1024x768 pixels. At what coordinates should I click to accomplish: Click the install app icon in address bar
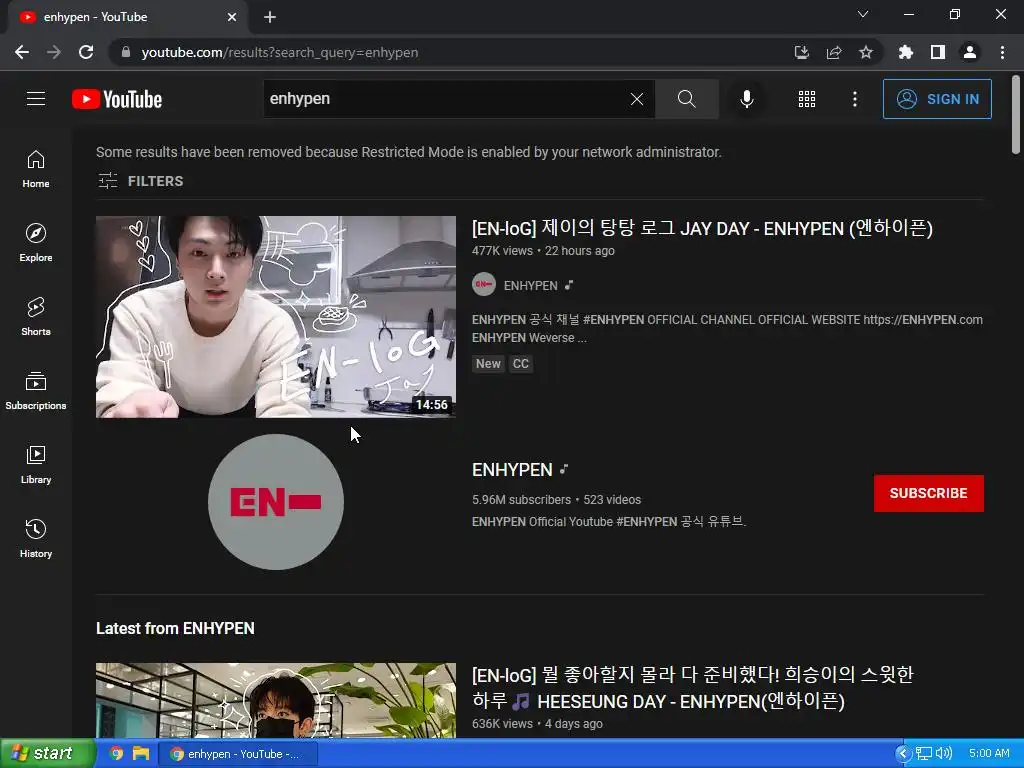pyautogui.click(x=801, y=52)
